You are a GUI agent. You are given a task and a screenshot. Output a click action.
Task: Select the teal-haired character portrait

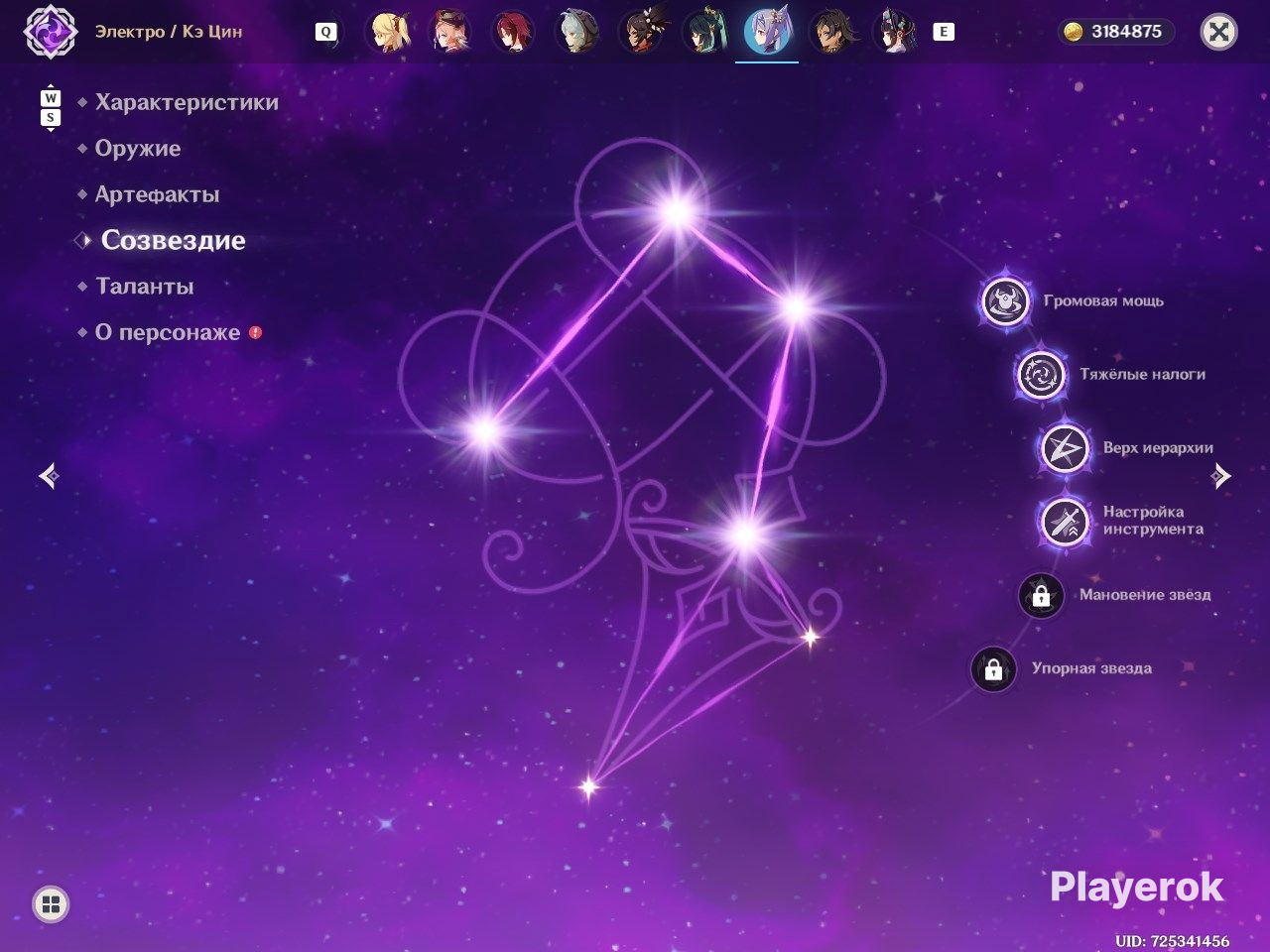click(x=704, y=32)
